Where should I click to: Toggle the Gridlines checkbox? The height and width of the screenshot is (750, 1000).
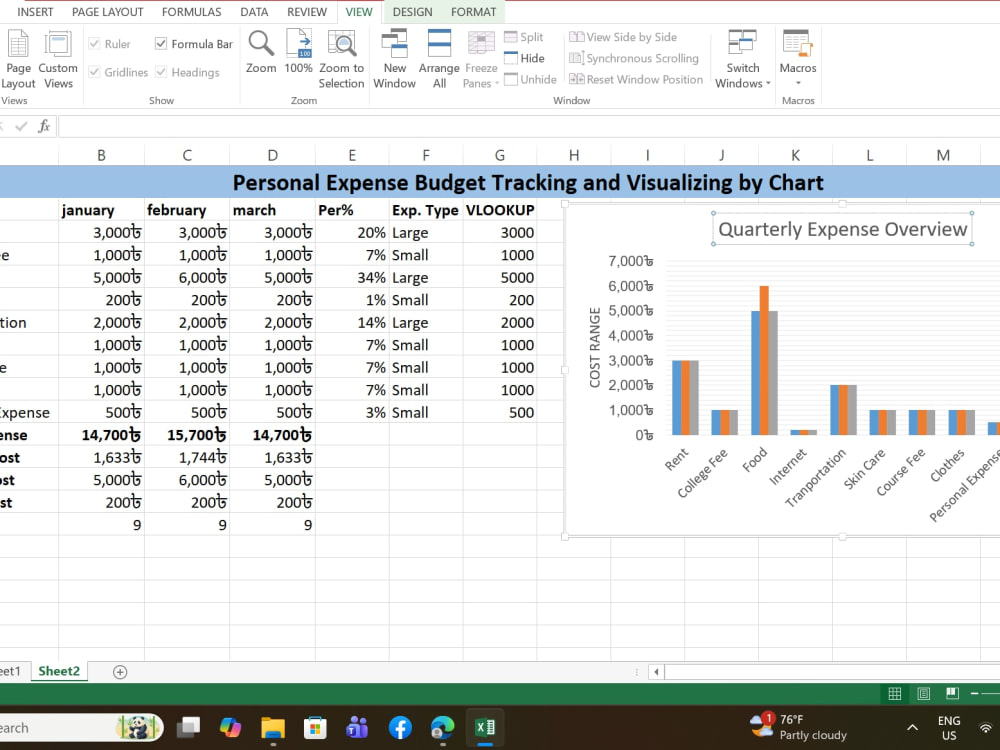[x=94, y=72]
